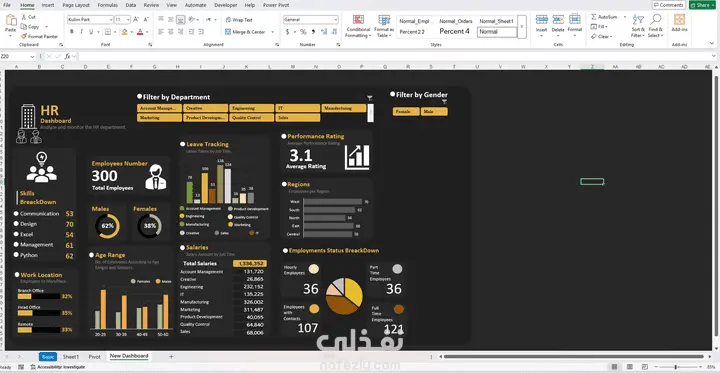This screenshot has width=720, height=373.
Task: Click the formula bar input field
Action: tap(395, 56)
